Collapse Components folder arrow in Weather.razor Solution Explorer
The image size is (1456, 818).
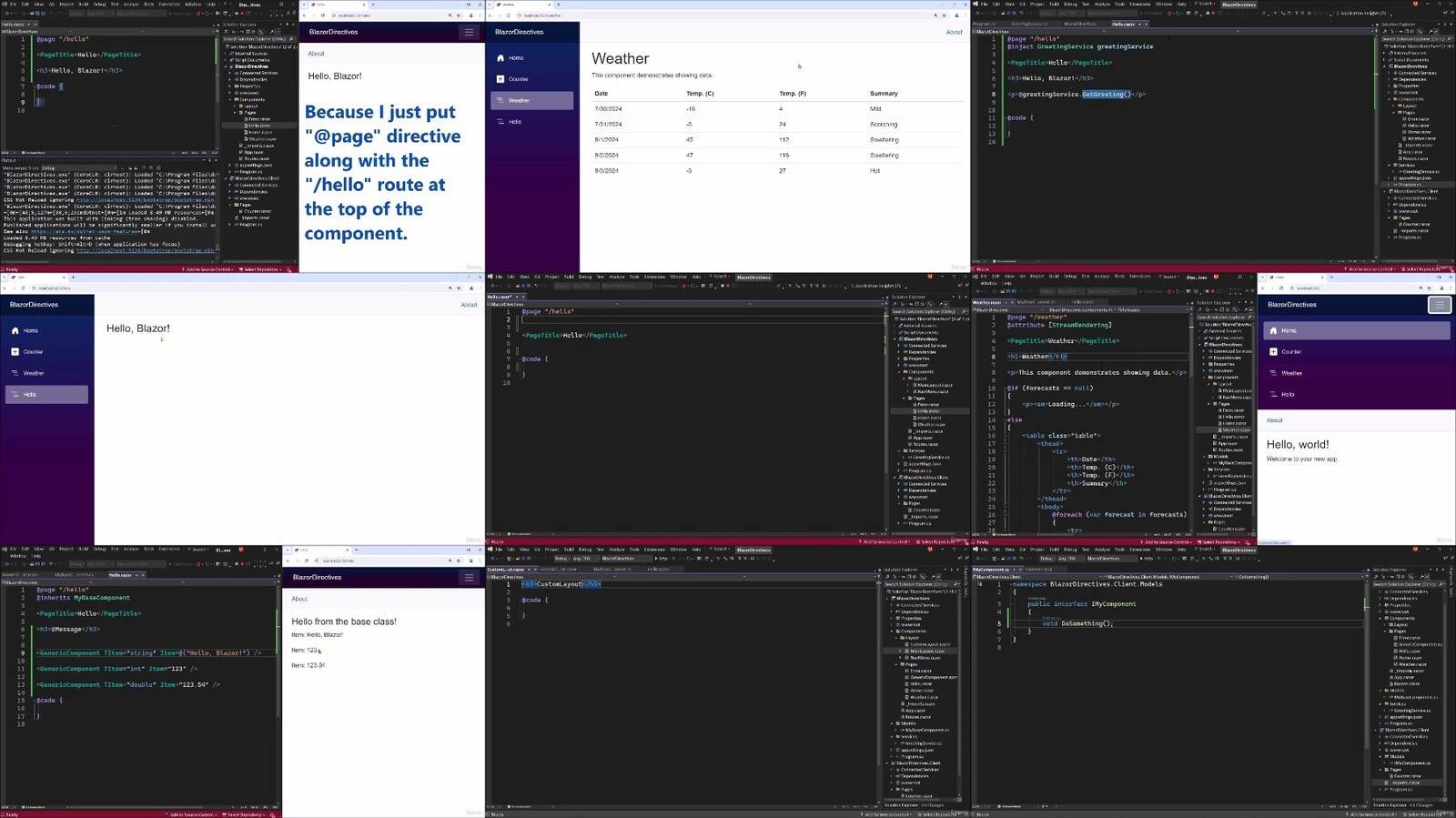click(1204, 378)
